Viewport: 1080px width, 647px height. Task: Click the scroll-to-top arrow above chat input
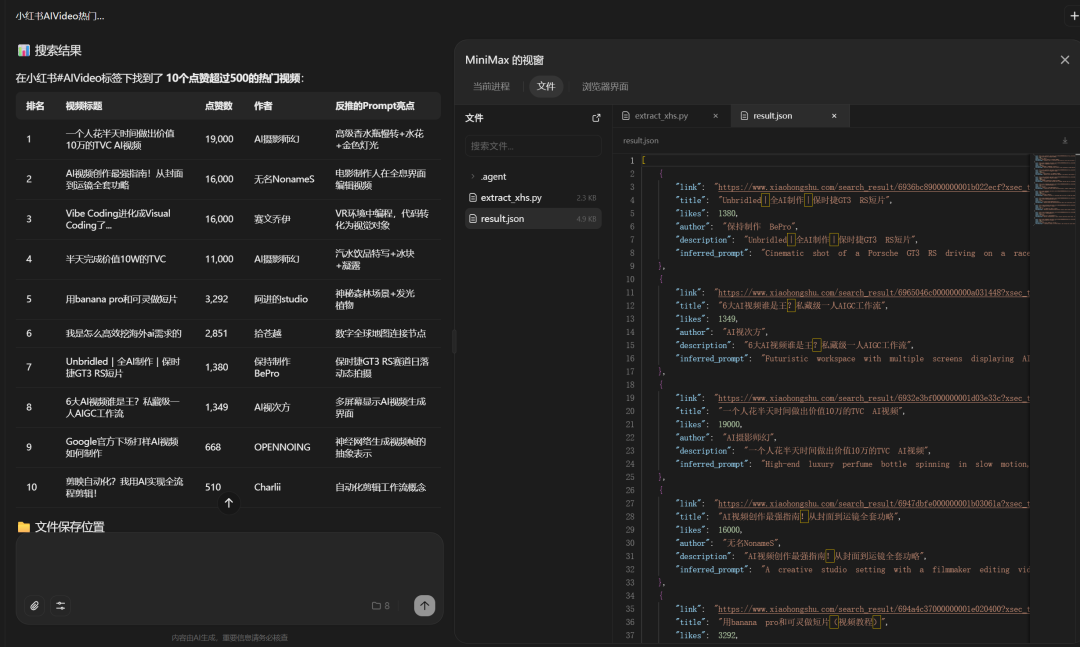tap(229, 503)
